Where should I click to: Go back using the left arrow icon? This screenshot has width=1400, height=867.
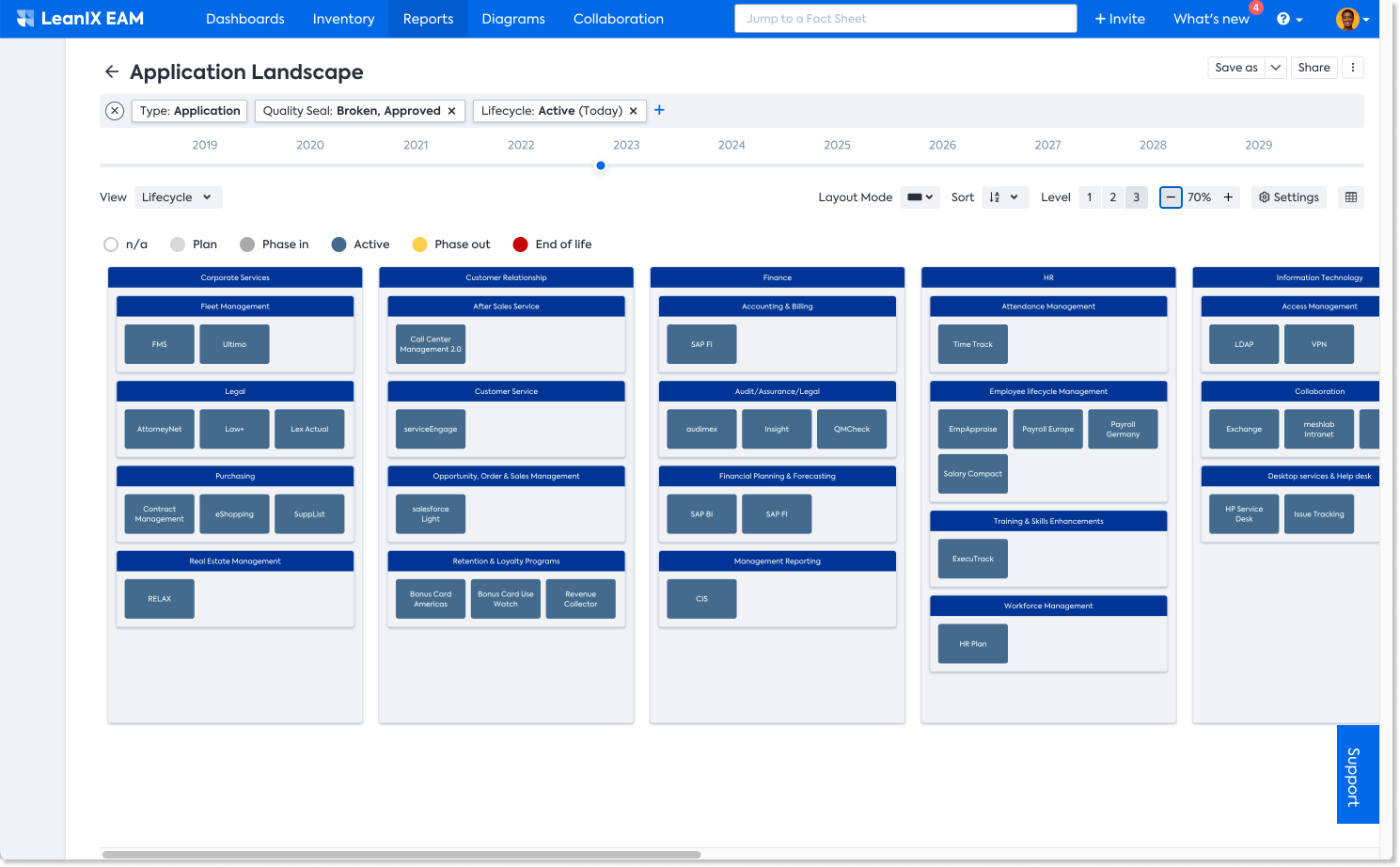pos(112,72)
